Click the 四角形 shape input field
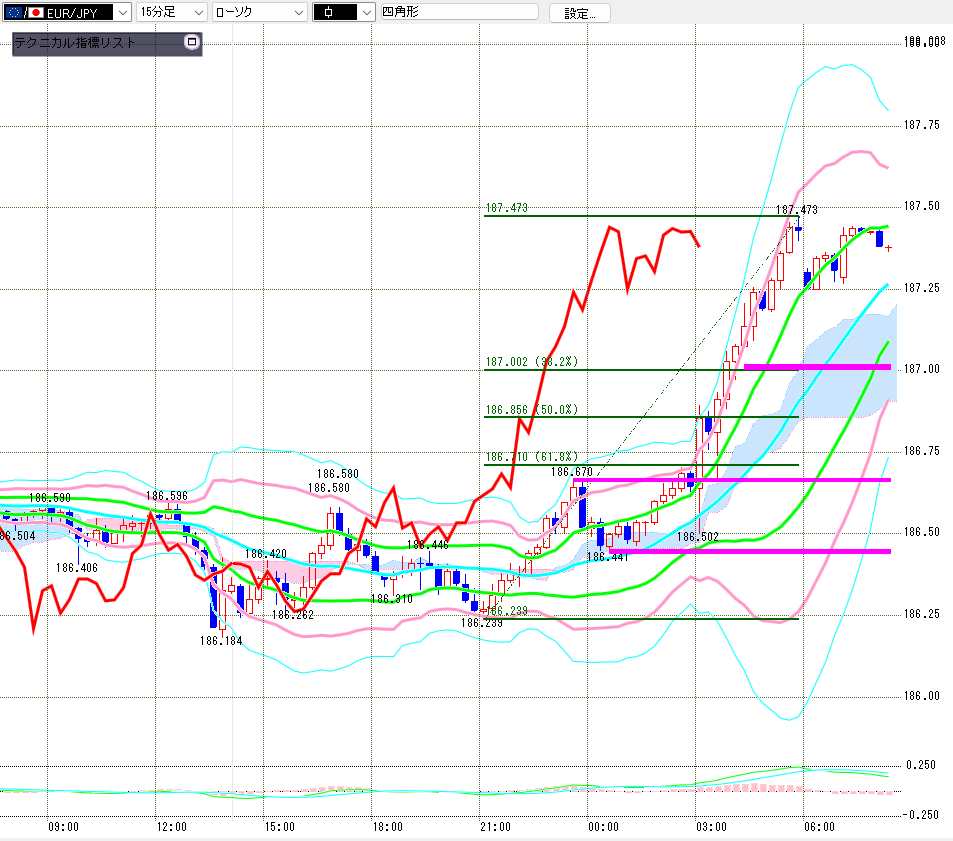 [459, 12]
